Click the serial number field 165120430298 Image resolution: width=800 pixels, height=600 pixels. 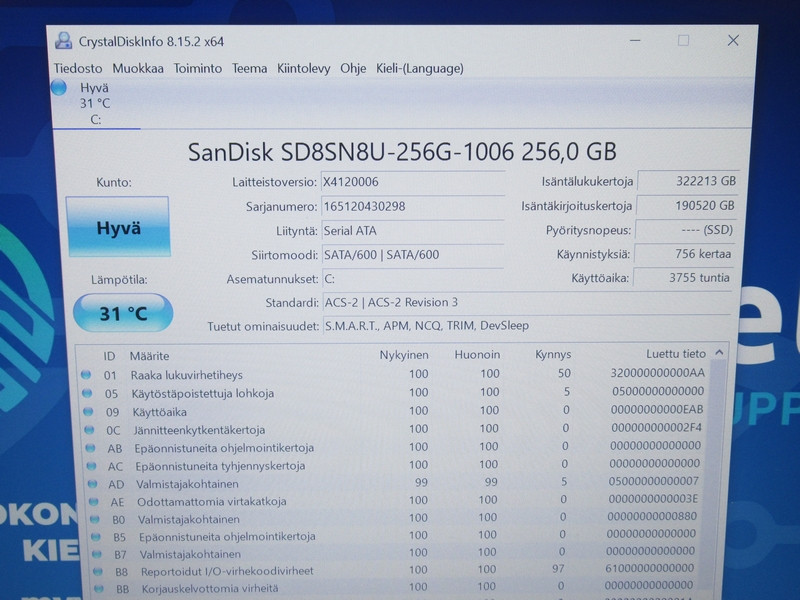tap(412, 207)
